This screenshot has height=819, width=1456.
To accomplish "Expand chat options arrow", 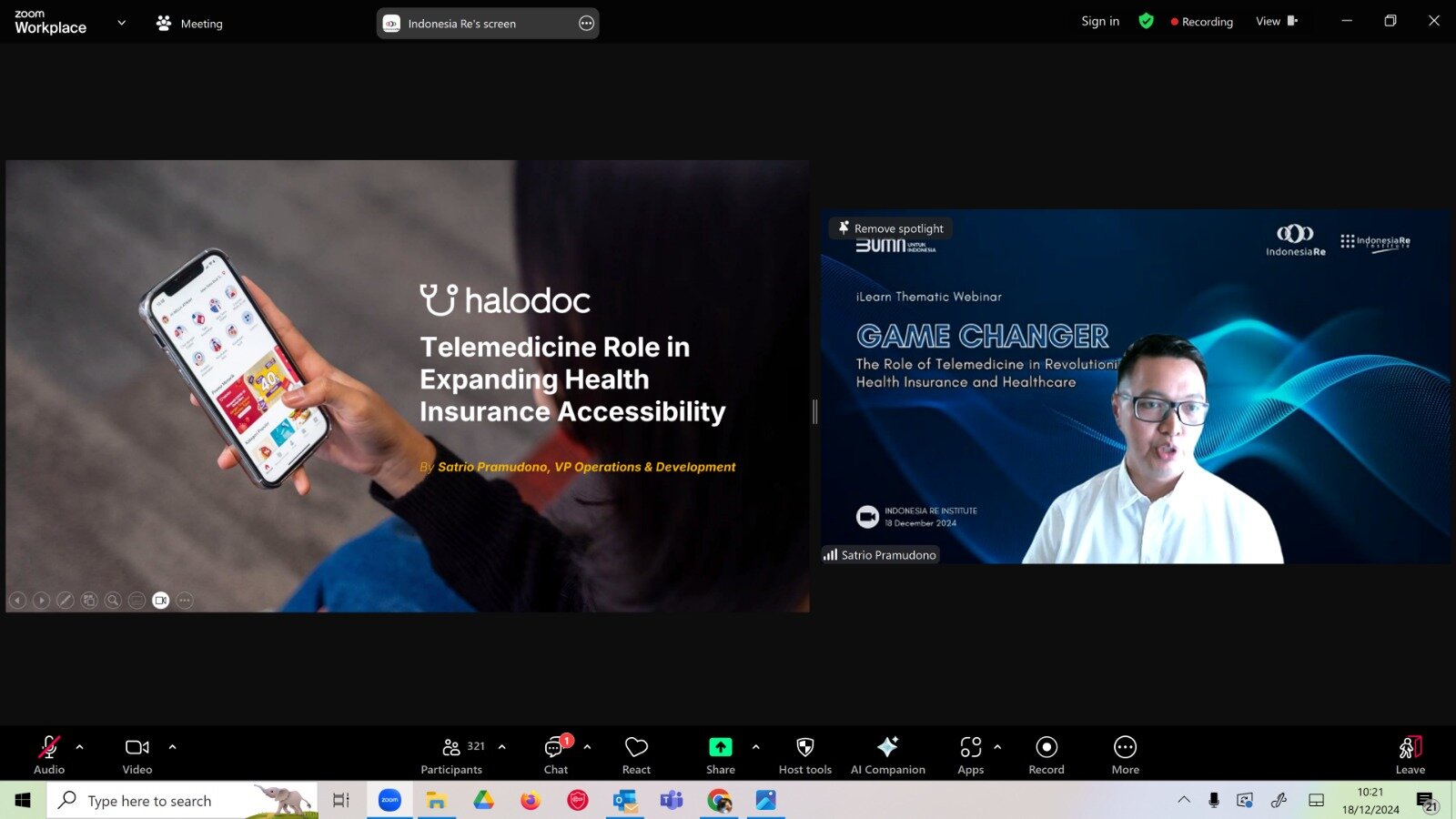I will click(587, 747).
